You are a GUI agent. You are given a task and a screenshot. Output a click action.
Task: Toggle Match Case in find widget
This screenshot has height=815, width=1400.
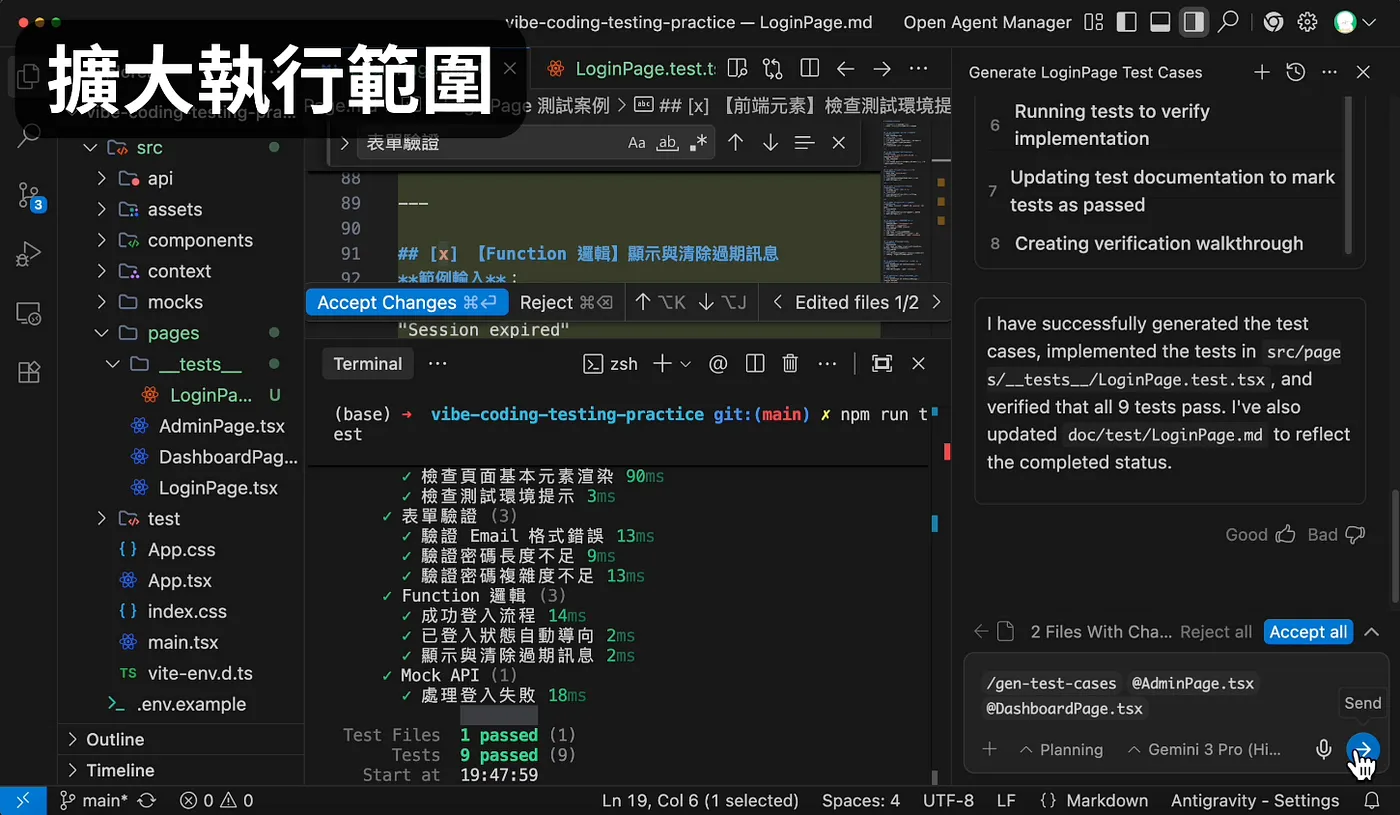pos(637,143)
